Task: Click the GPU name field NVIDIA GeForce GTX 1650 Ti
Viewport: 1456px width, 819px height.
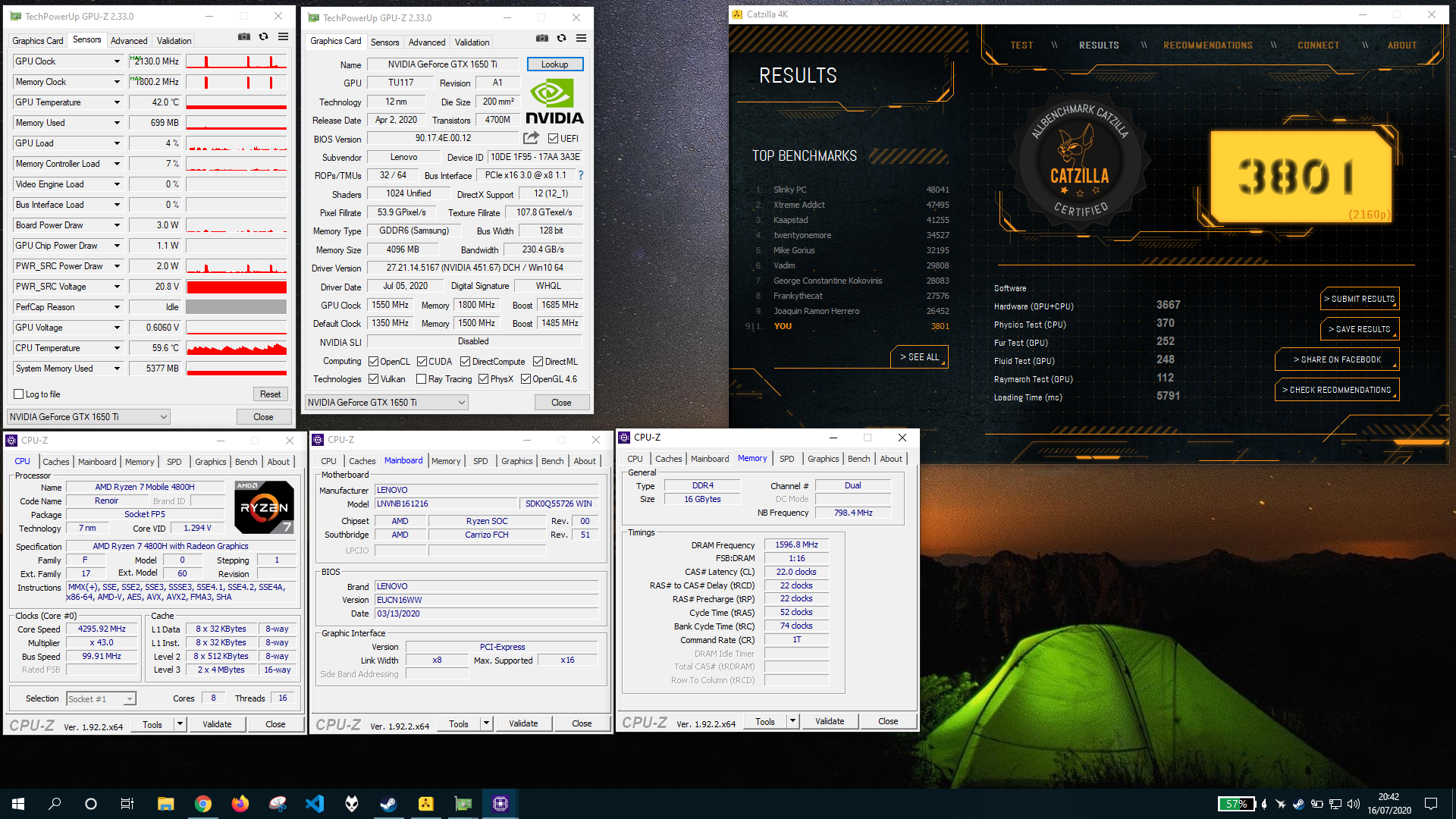Action: (443, 64)
